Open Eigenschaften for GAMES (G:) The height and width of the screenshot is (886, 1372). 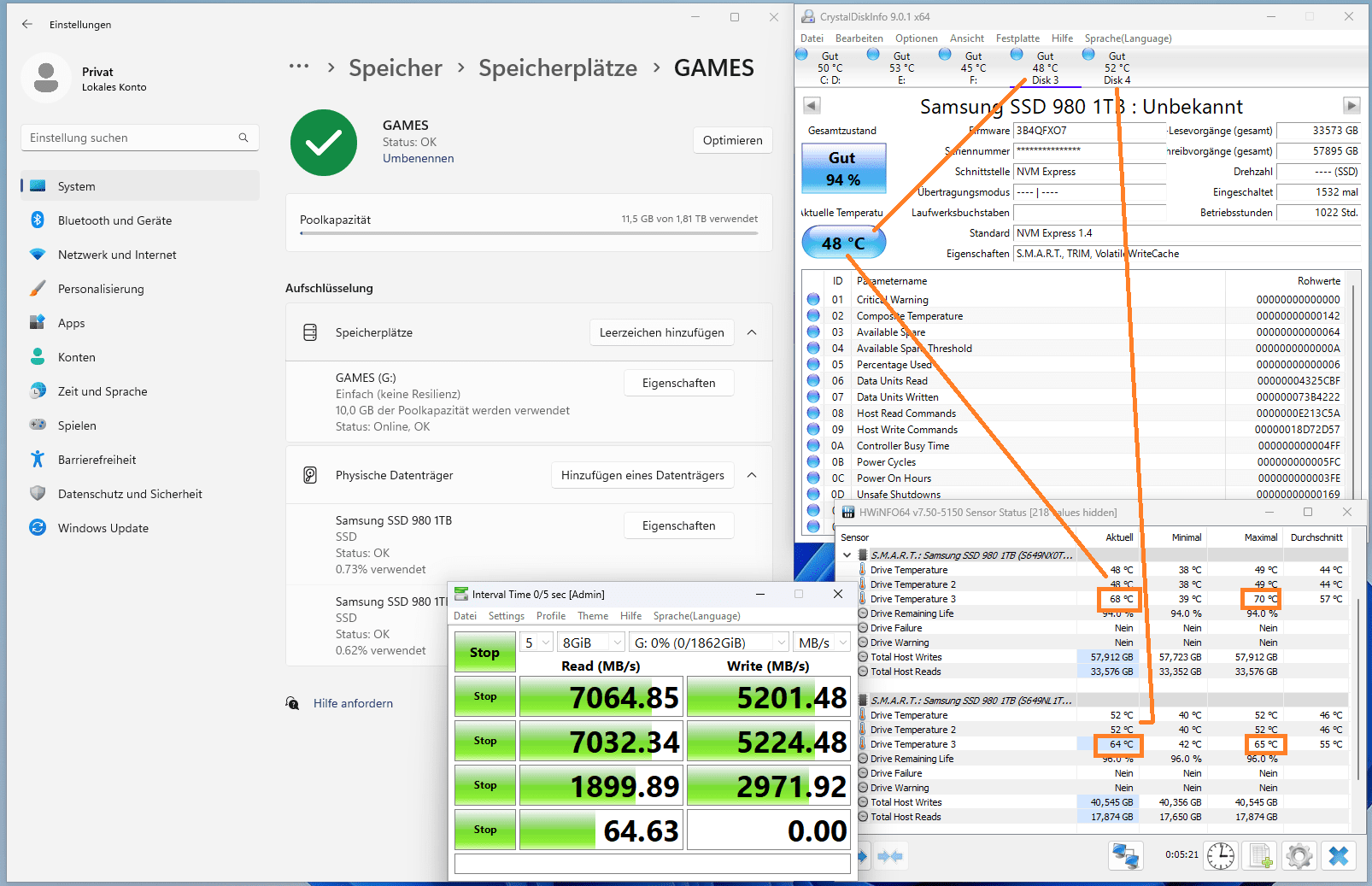[x=679, y=383]
